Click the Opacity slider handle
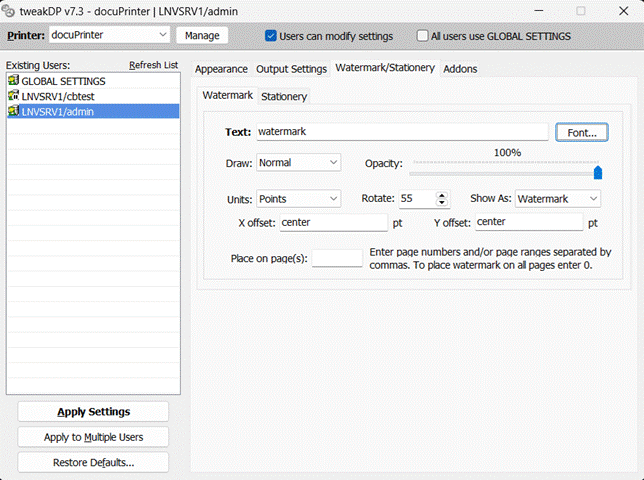 pos(598,172)
